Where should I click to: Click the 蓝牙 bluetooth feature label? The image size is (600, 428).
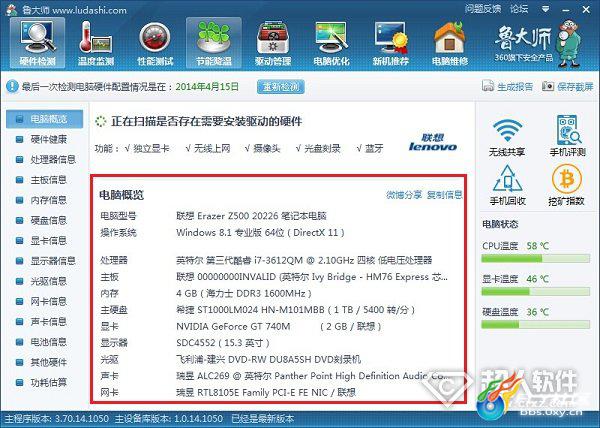(373, 148)
